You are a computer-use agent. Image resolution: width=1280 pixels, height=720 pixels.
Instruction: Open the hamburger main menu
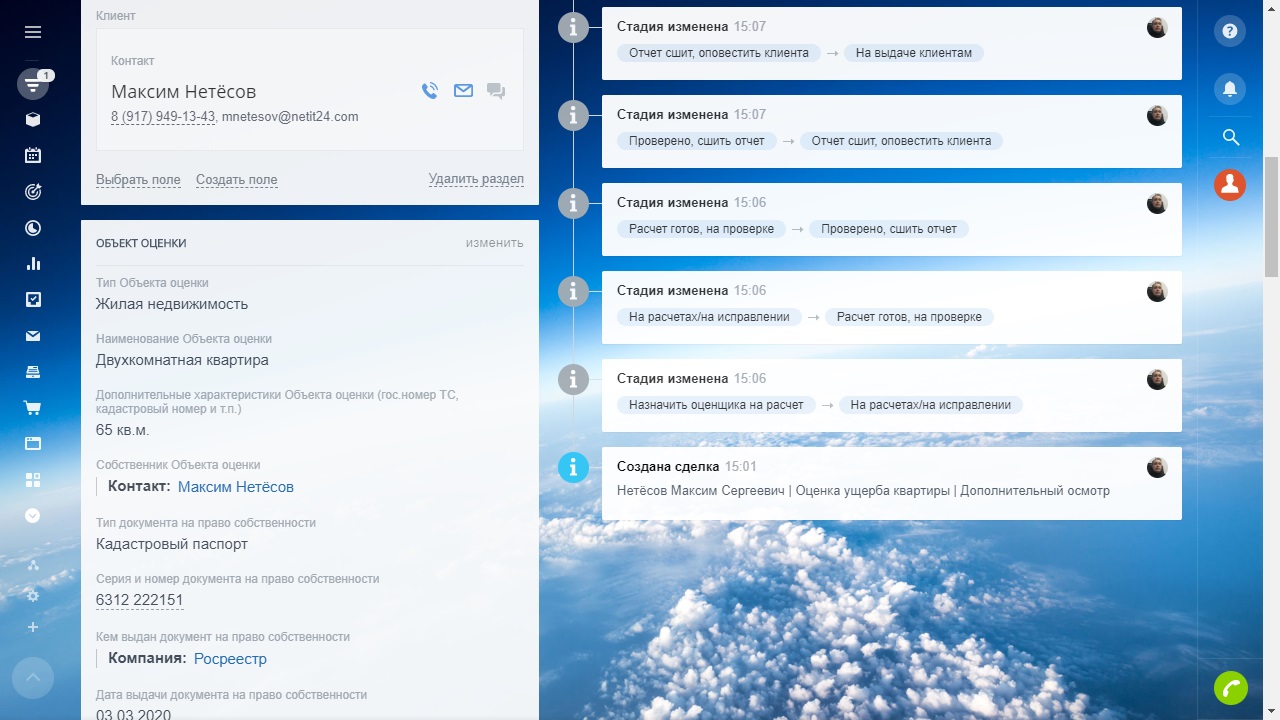tap(33, 32)
